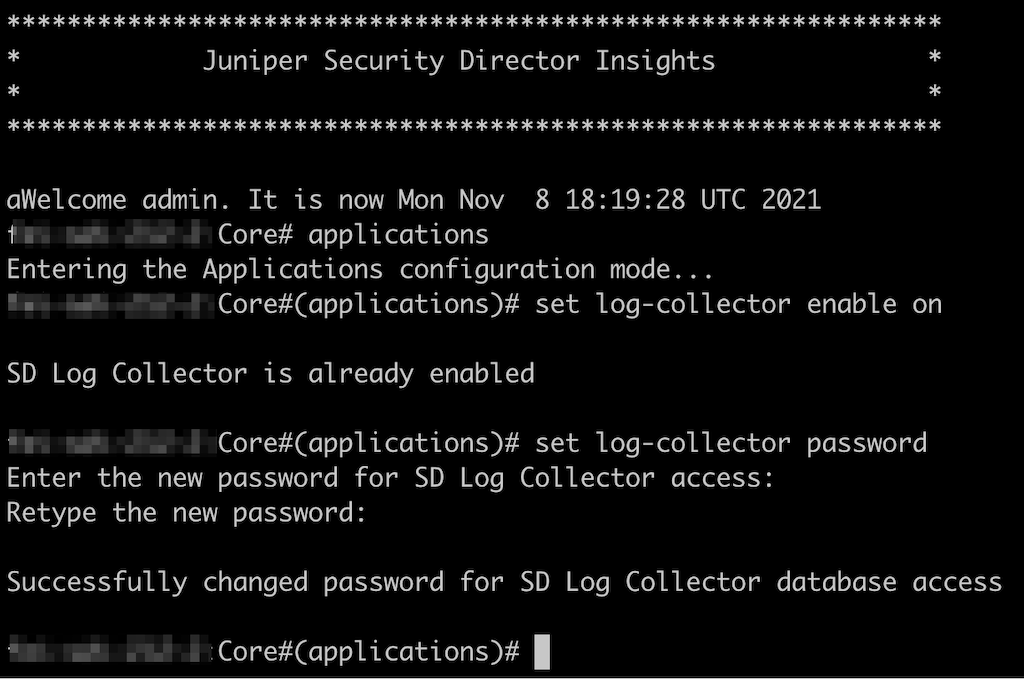This screenshot has height=680, width=1024.
Task: Click the "Juniper Security Director Insights" banner title
Action: (459, 61)
